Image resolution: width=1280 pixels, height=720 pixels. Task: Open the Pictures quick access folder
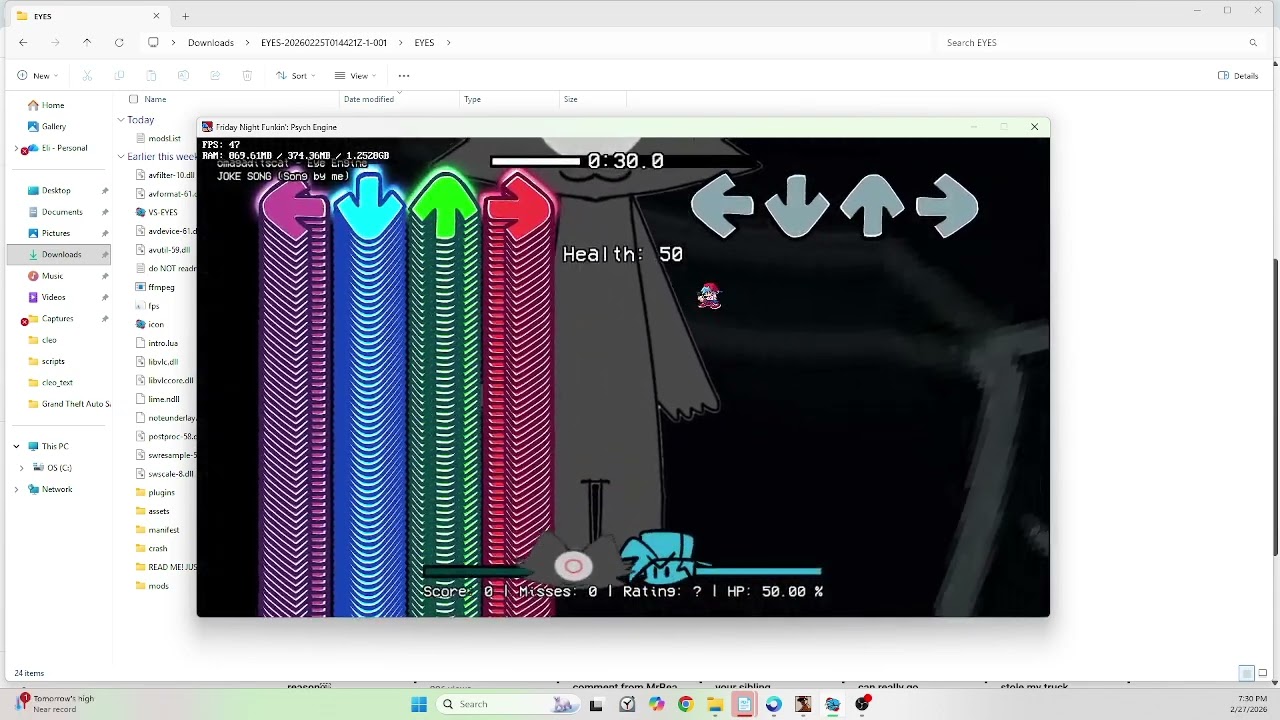[49, 233]
